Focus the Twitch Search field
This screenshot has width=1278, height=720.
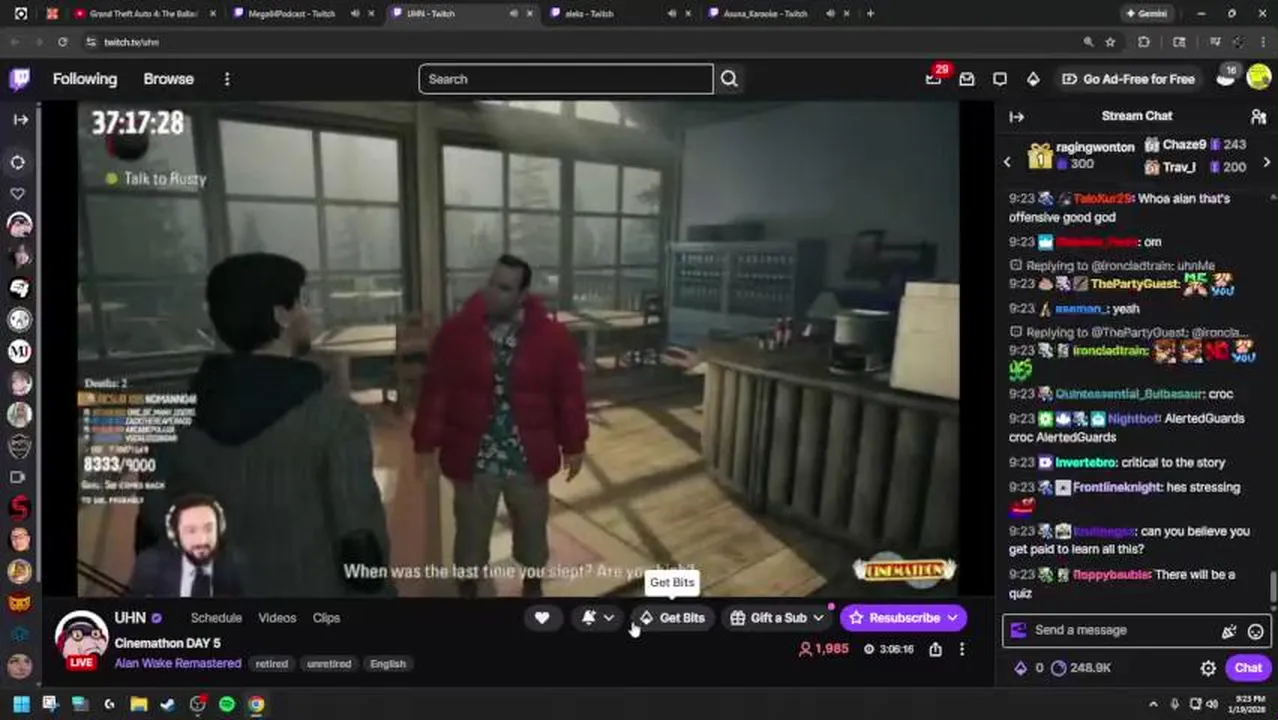(x=566, y=79)
